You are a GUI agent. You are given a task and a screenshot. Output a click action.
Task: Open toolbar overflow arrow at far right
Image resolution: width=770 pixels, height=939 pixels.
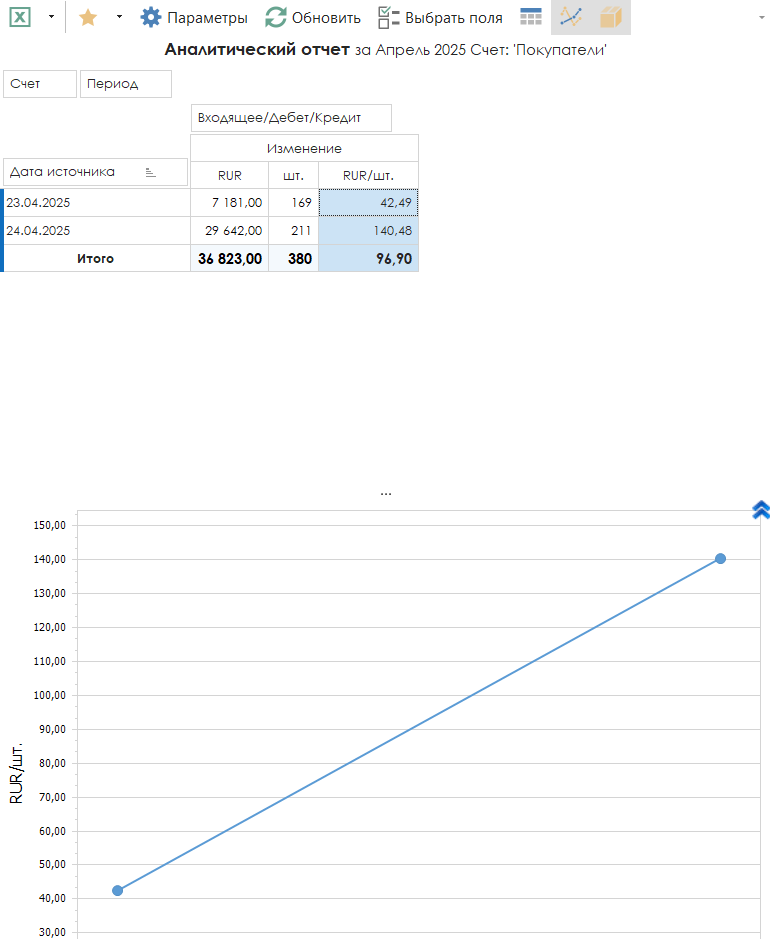762,17
